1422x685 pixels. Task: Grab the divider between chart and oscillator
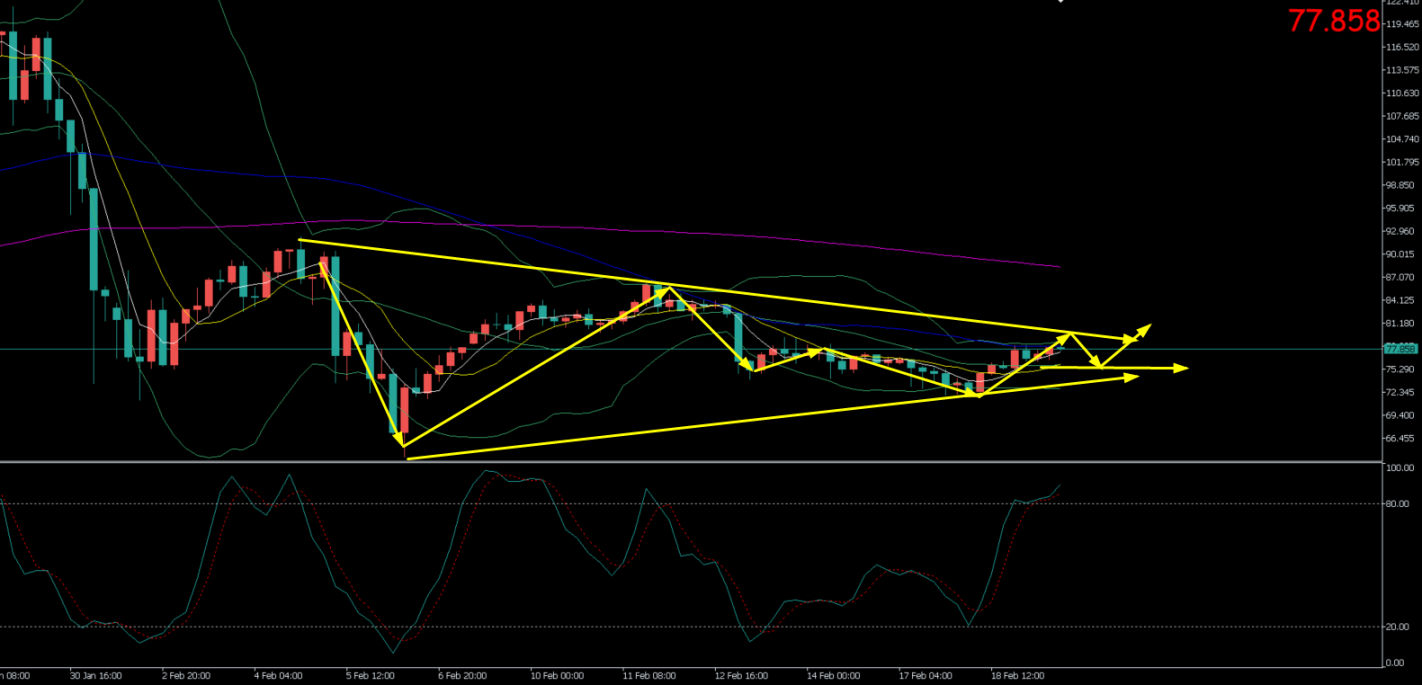(x=700, y=462)
